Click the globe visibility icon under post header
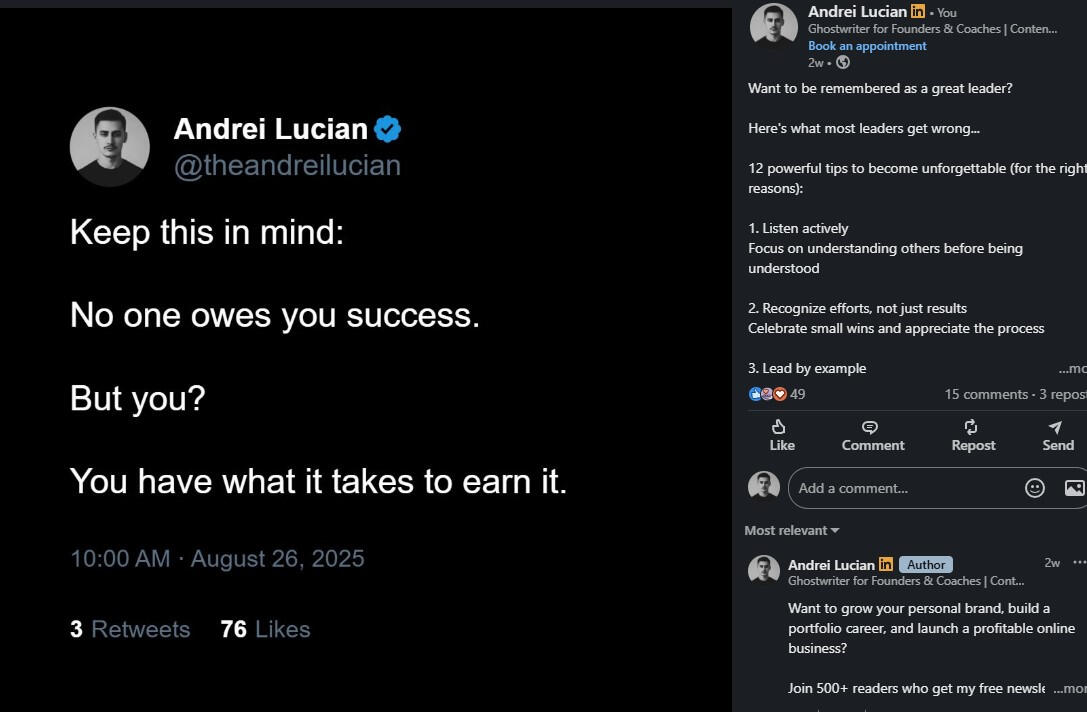The height and width of the screenshot is (712, 1087). (x=843, y=62)
